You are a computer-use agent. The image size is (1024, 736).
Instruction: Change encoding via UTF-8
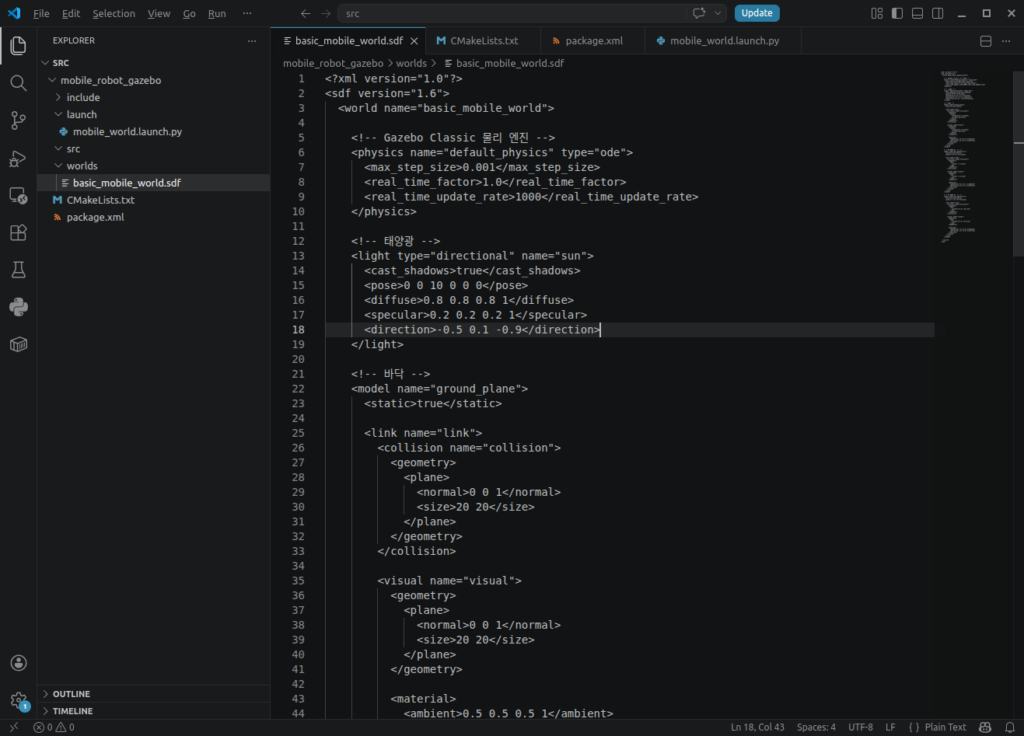tap(860, 727)
